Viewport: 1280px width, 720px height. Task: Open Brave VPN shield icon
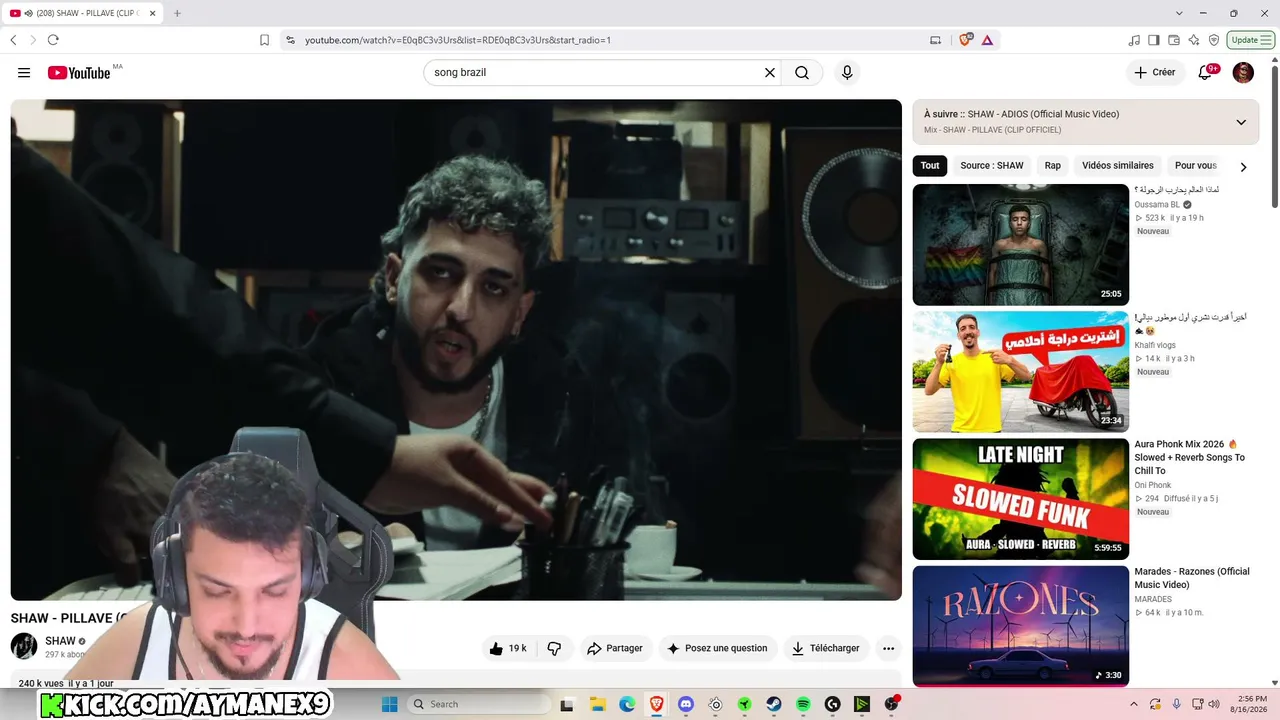(1214, 40)
